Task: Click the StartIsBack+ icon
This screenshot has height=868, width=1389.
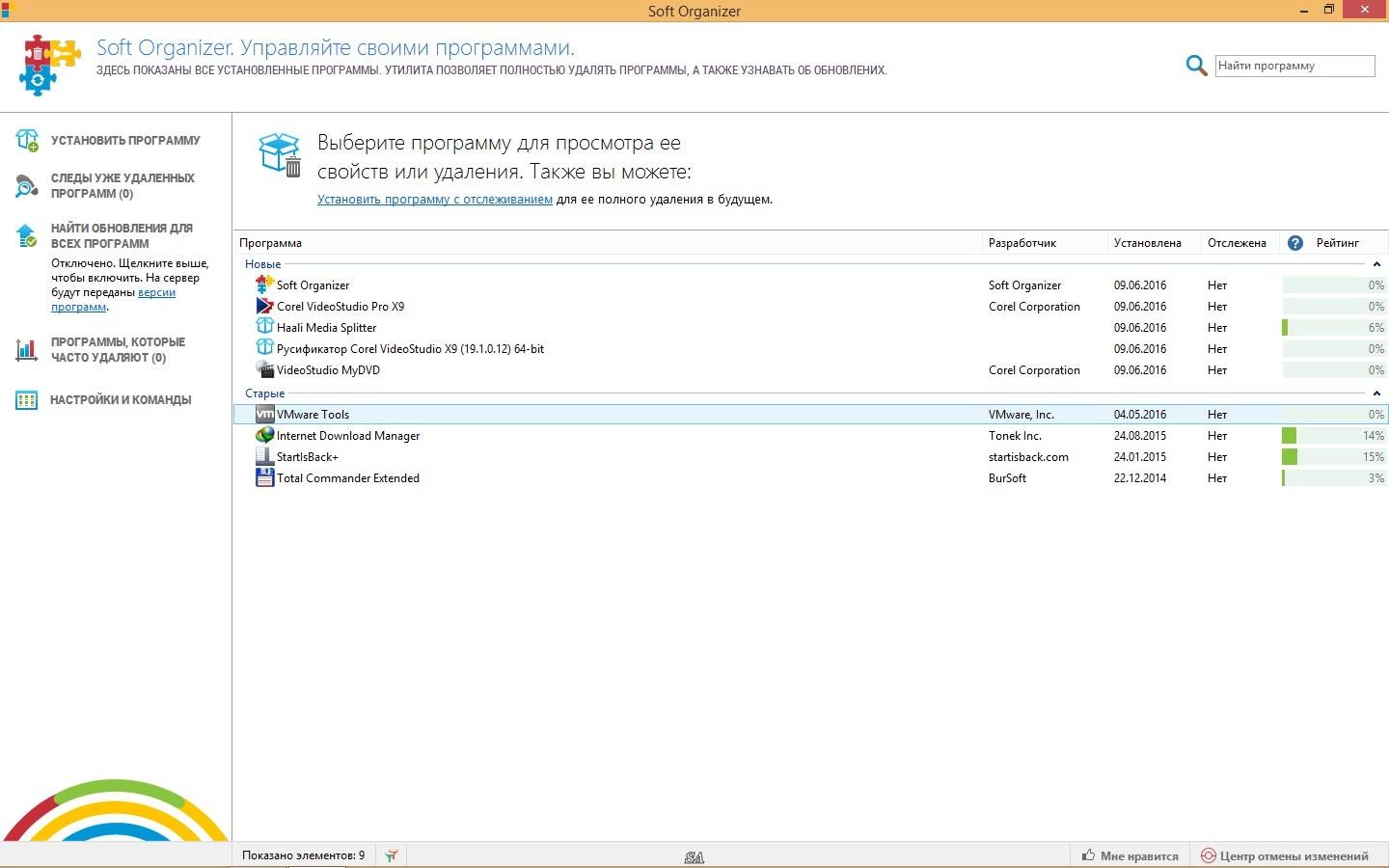Action: pos(264,456)
